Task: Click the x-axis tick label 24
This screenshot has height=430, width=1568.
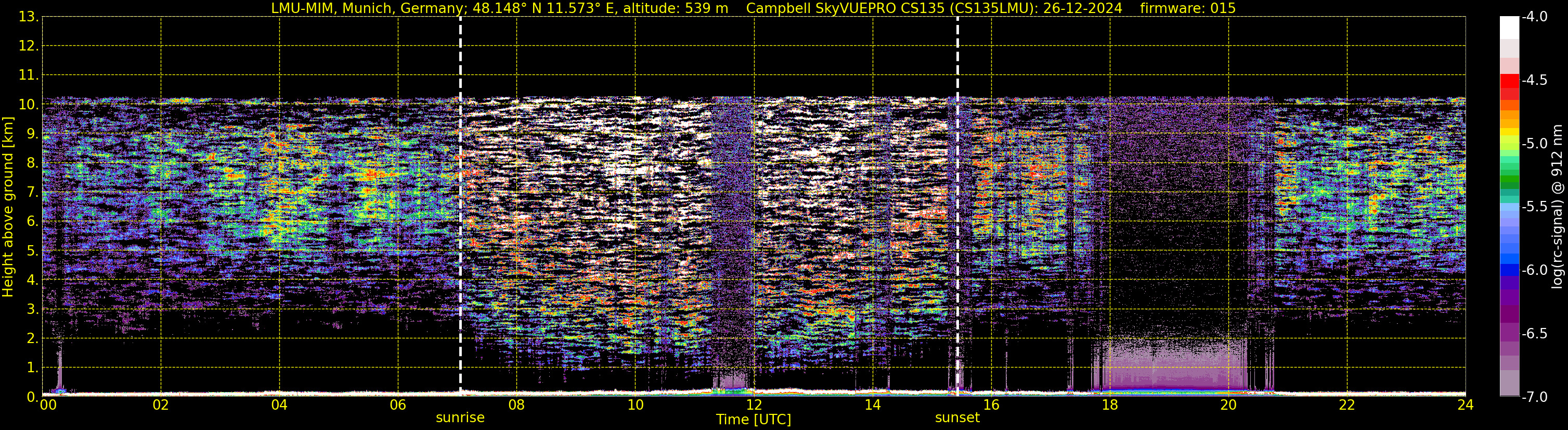Action: coord(1465,405)
